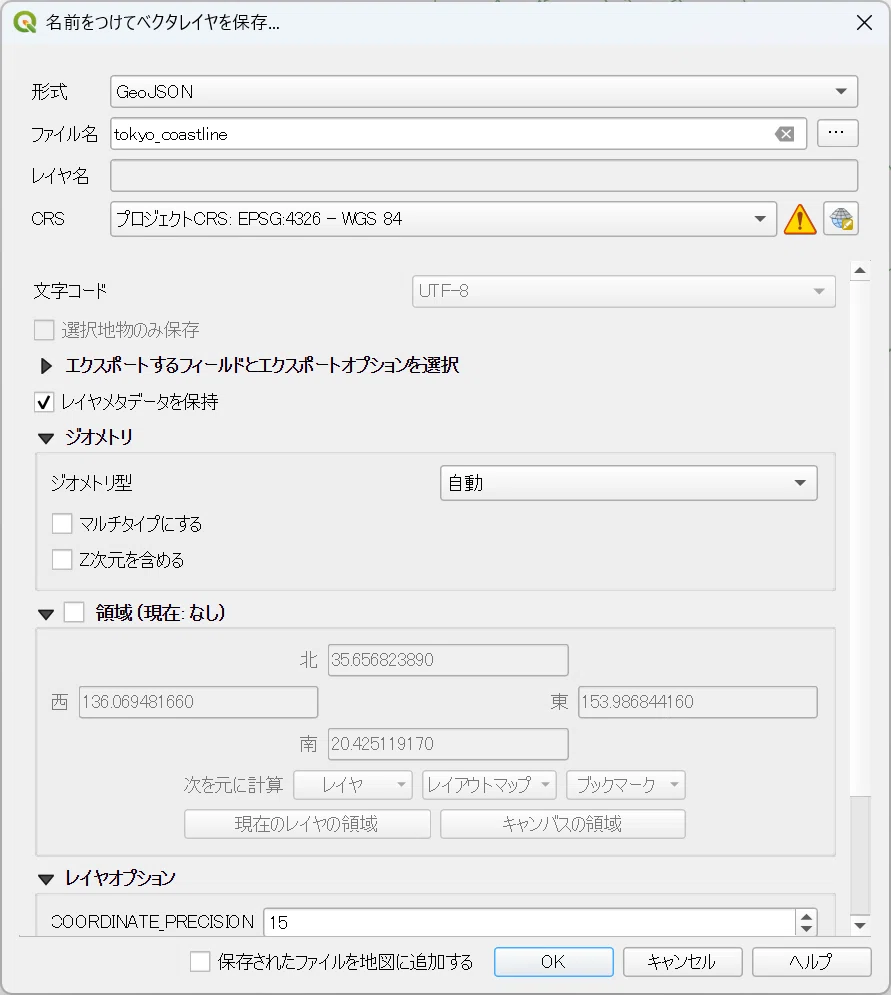
Task: Increase COORDINATE_PRECISION with the up arrow
Action: 806,916
